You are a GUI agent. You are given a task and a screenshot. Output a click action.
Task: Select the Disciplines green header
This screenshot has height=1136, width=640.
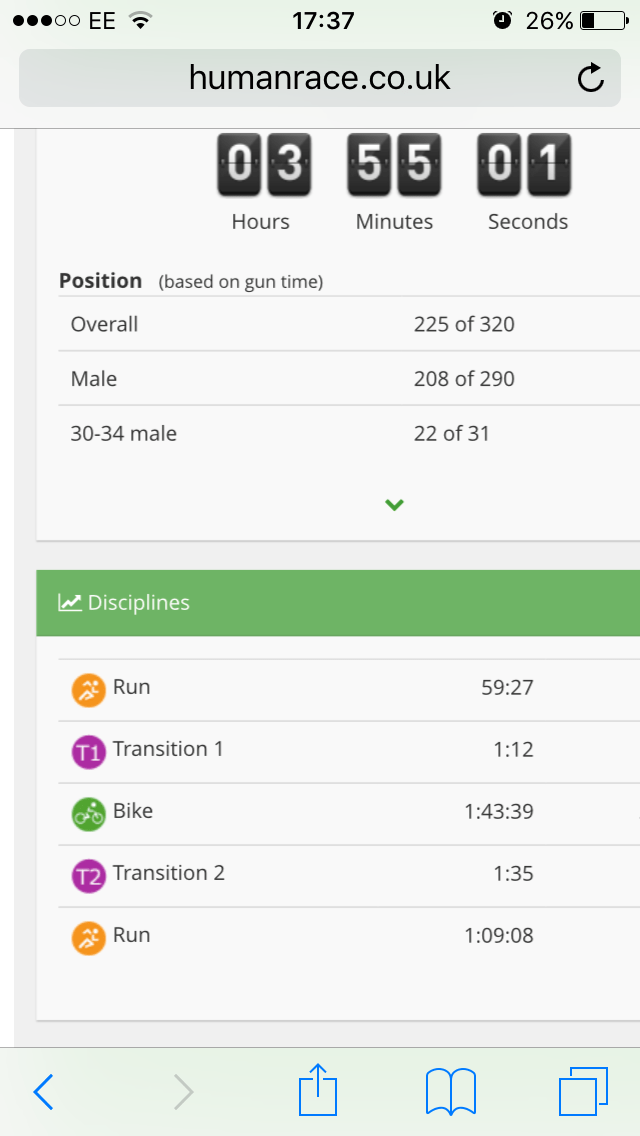pyautogui.click(x=338, y=603)
